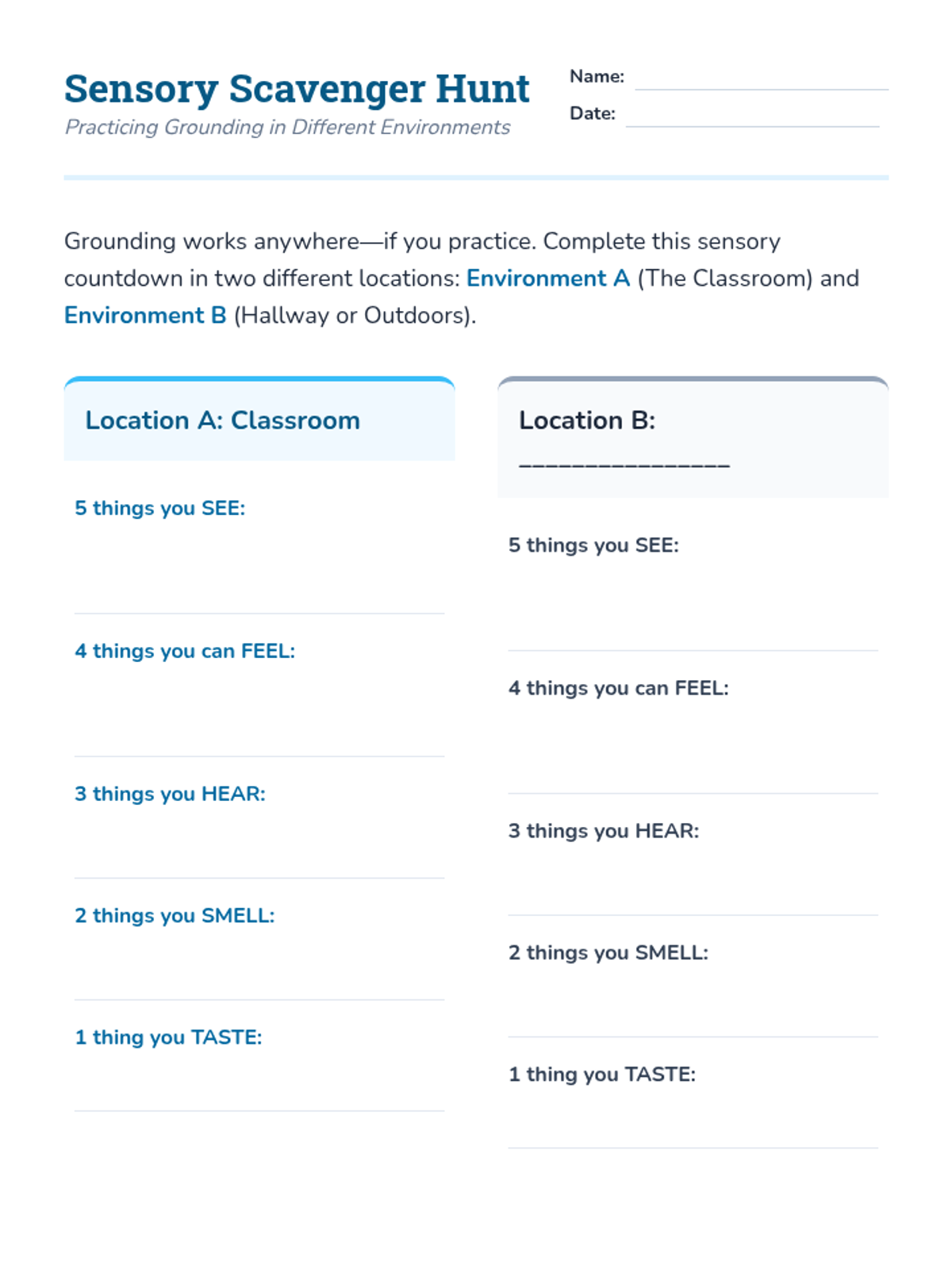Image resolution: width=952 pixels, height=1270 pixels.
Task: Click Location B's 2 things you SMELL label
Action: tap(608, 953)
